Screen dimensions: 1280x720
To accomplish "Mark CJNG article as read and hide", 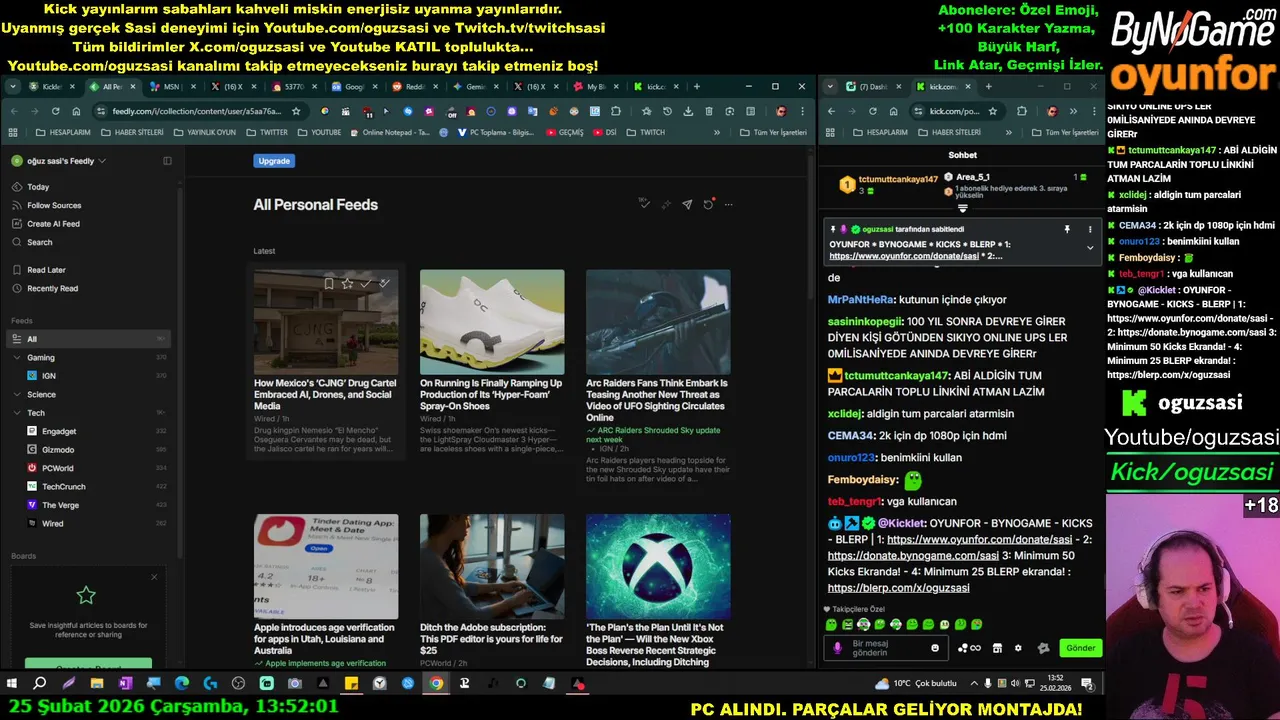I will coord(384,283).
